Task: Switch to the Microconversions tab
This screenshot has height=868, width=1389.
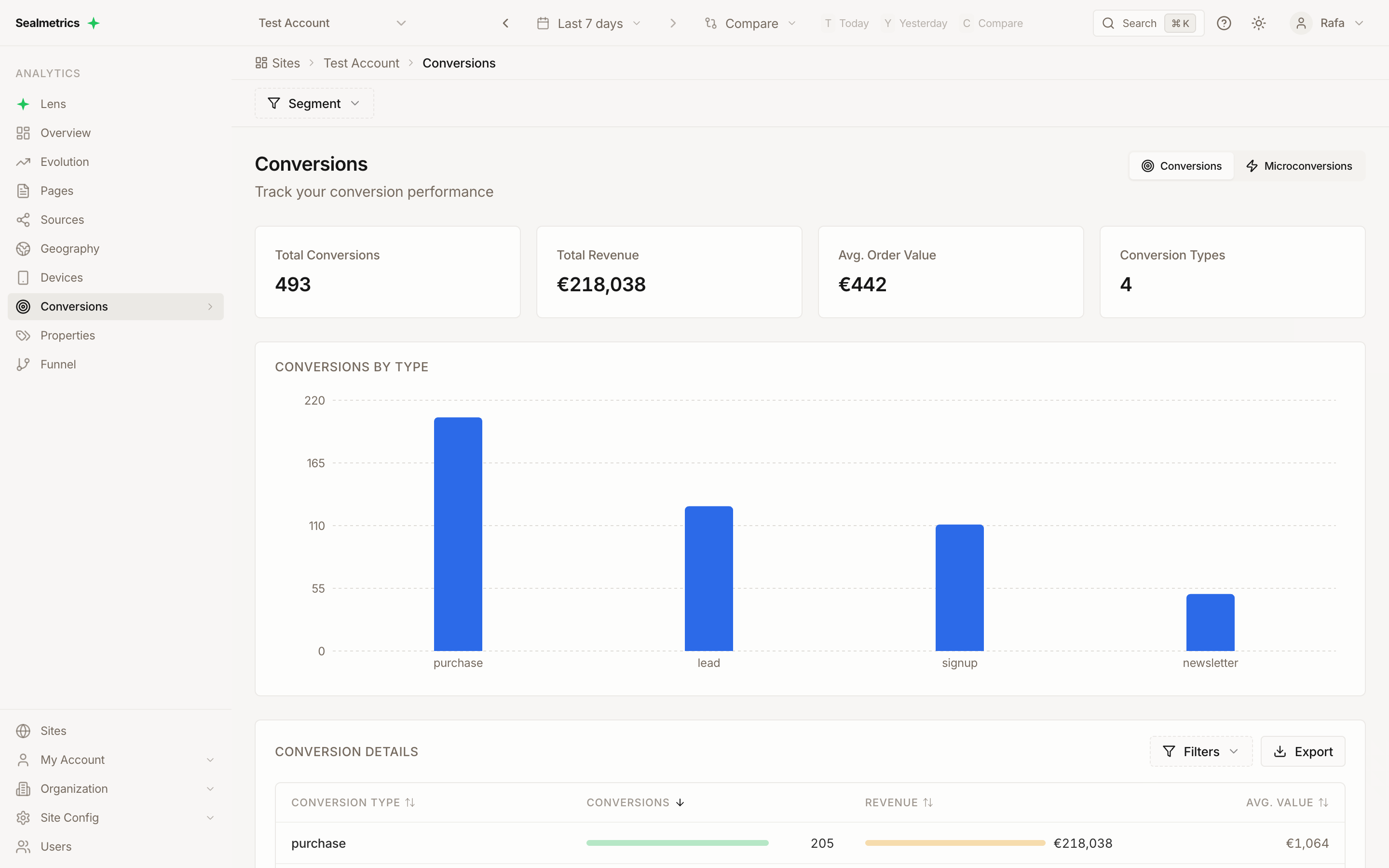Action: pos(1299,166)
